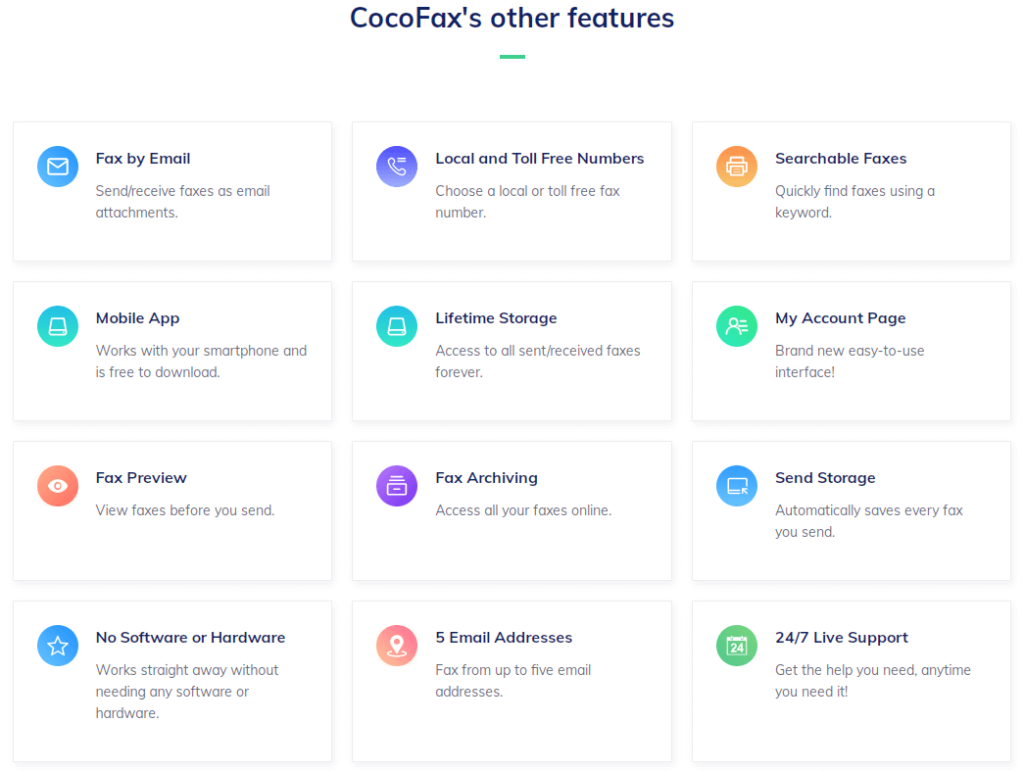The height and width of the screenshot is (771, 1024).
Task: Select the Lifetime Storage heading text
Action: [496, 318]
